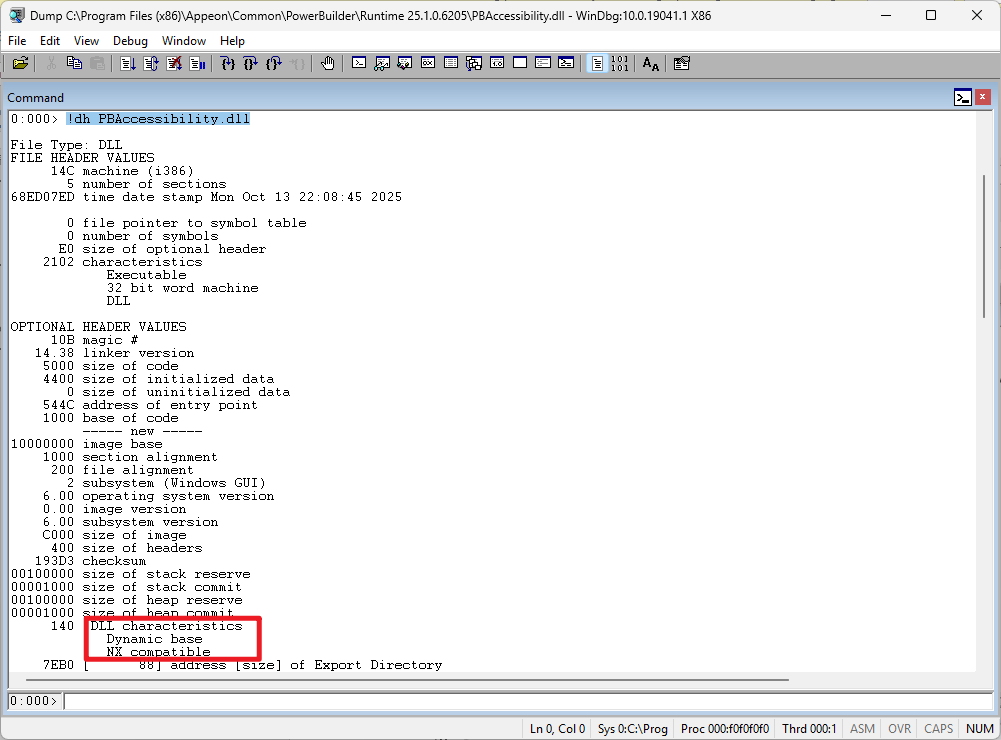Click the Open Source File folder icon
The image size is (1001, 740).
[x=20, y=63]
